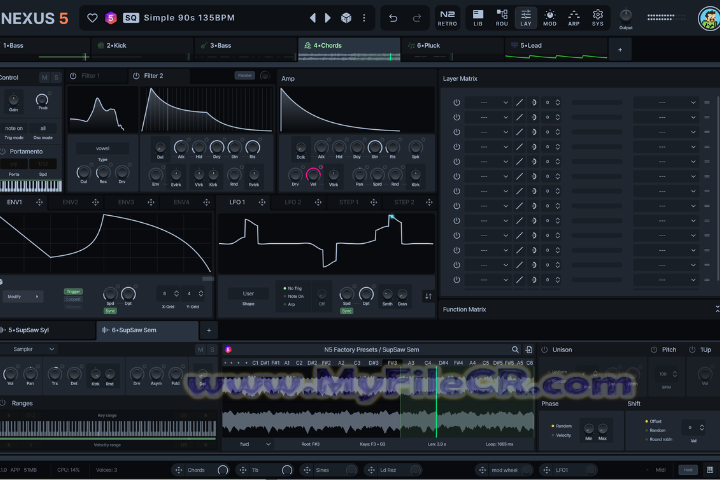
Task: Open the note on Trig mode selector
Action: click(x=14, y=128)
